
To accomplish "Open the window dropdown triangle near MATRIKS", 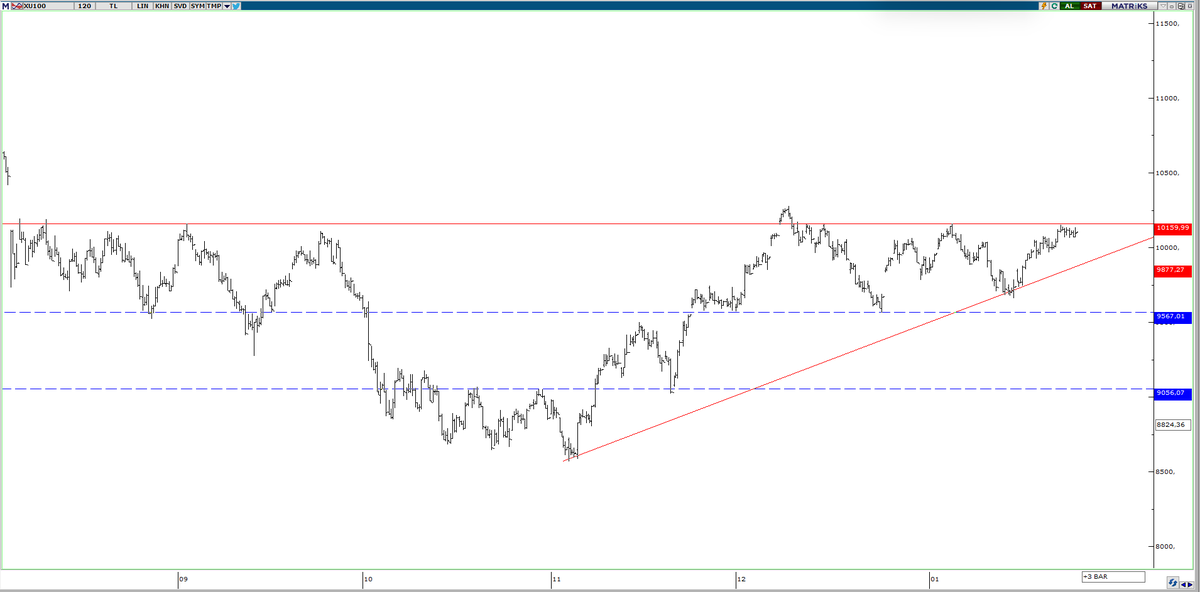I will click(1163, 6).
